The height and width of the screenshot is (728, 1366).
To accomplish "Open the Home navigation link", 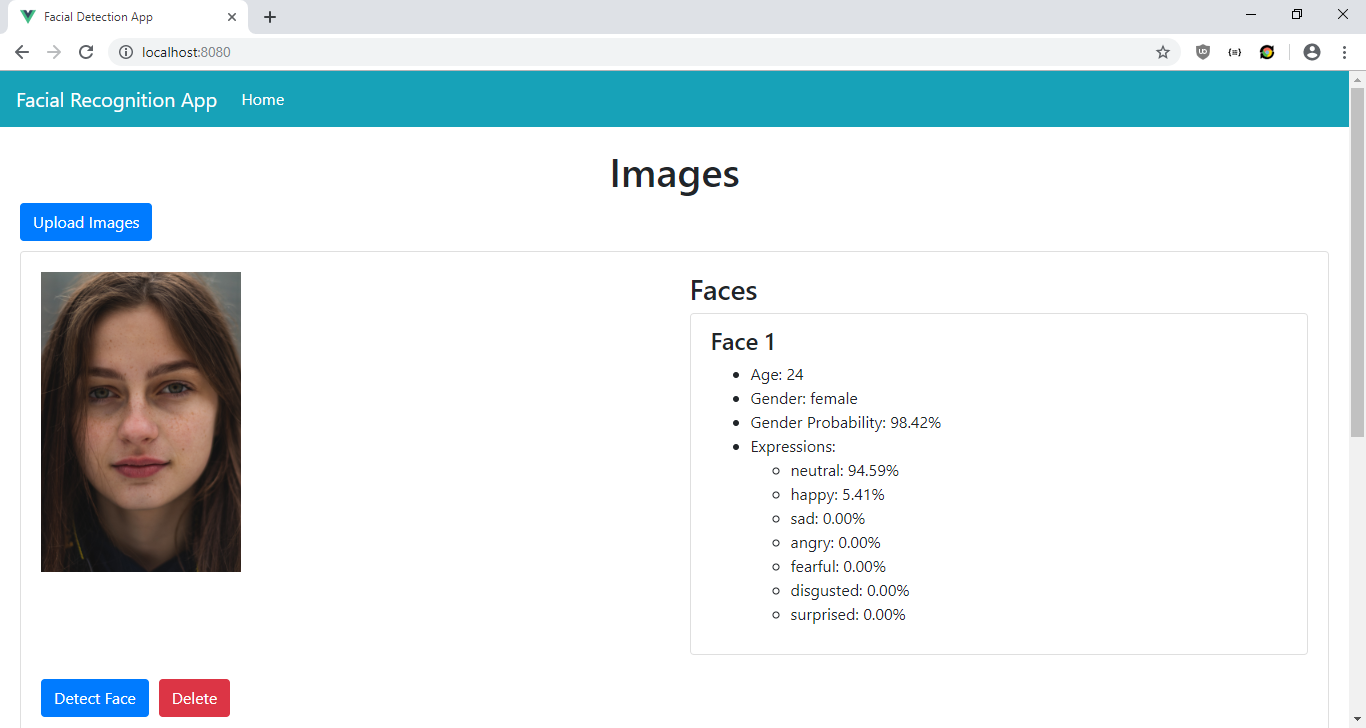I will pos(262,99).
